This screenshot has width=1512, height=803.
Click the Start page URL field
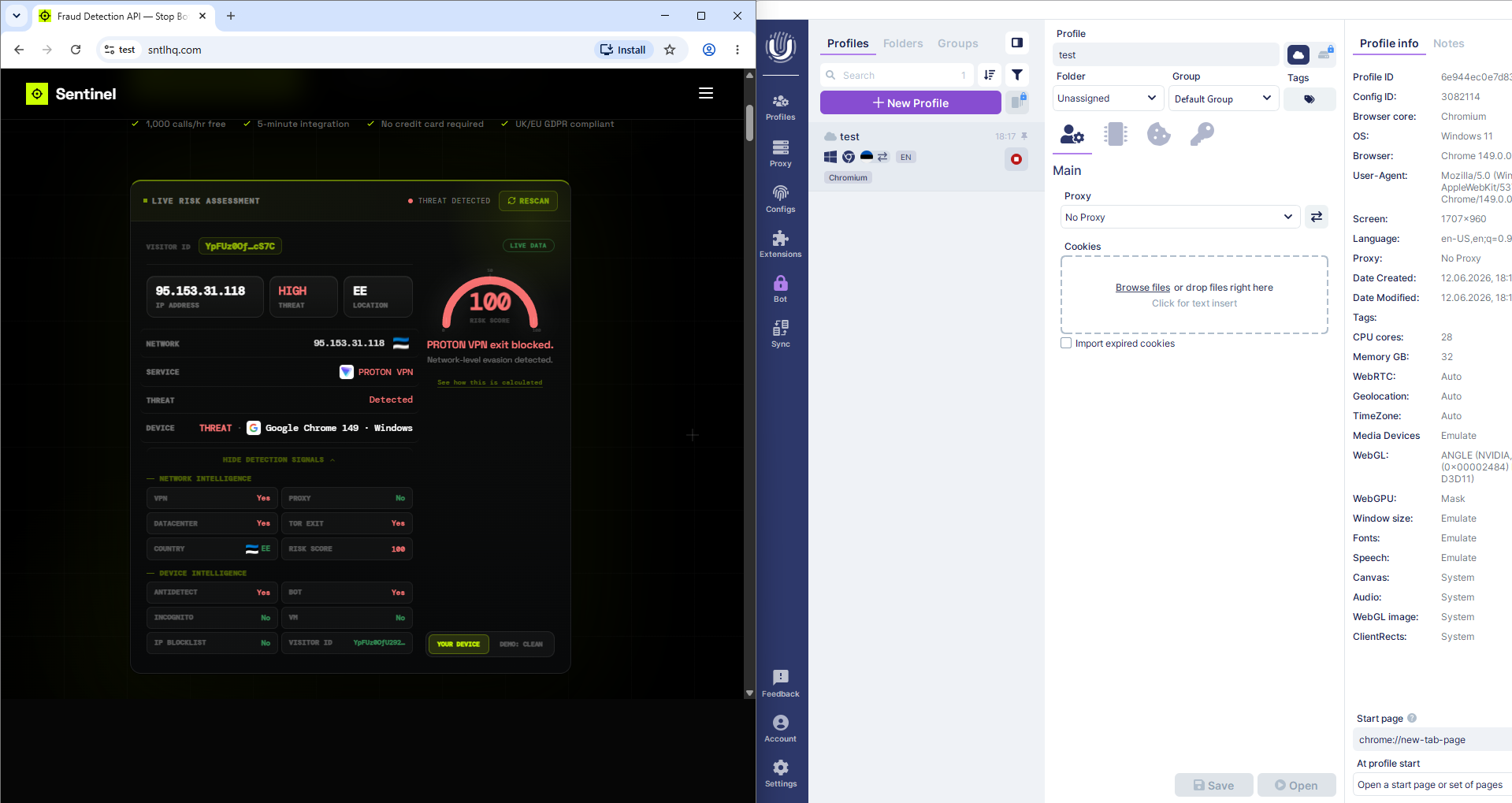(1432, 739)
